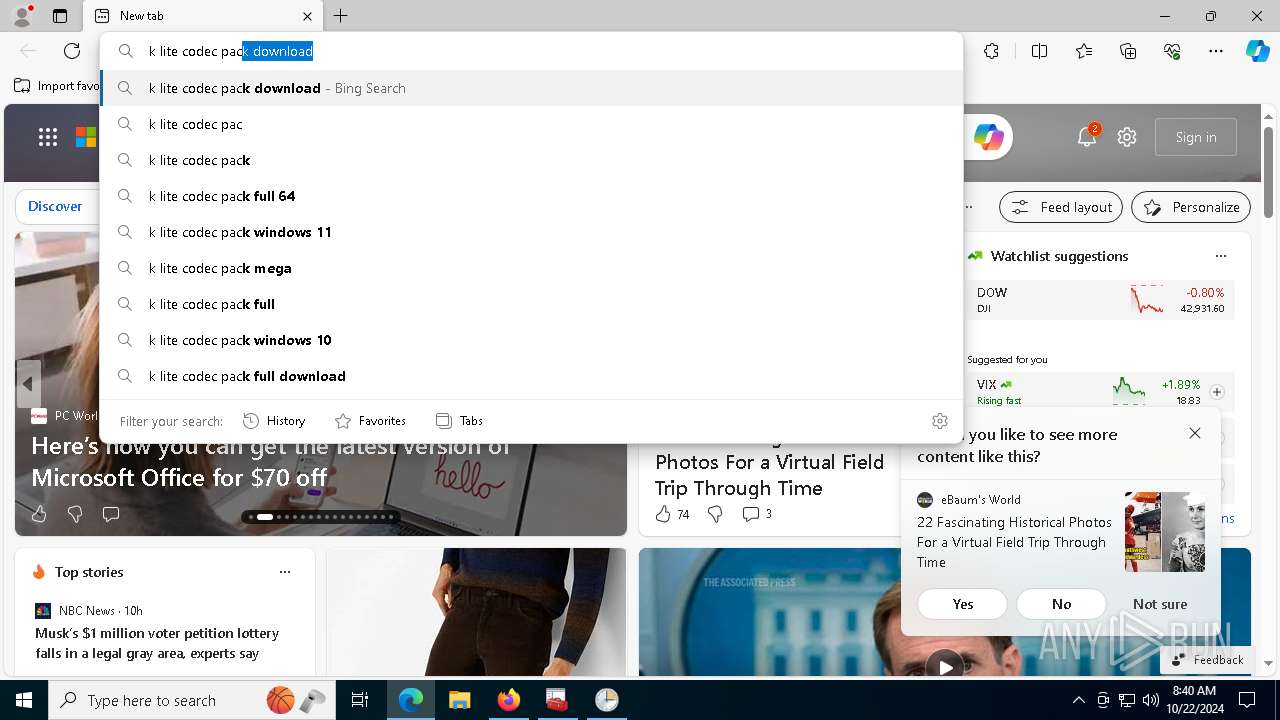Screen dimensions: 1280x720
Task: Select the plain 'k lite codec pack' suggestion
Action: click(532, 160)
